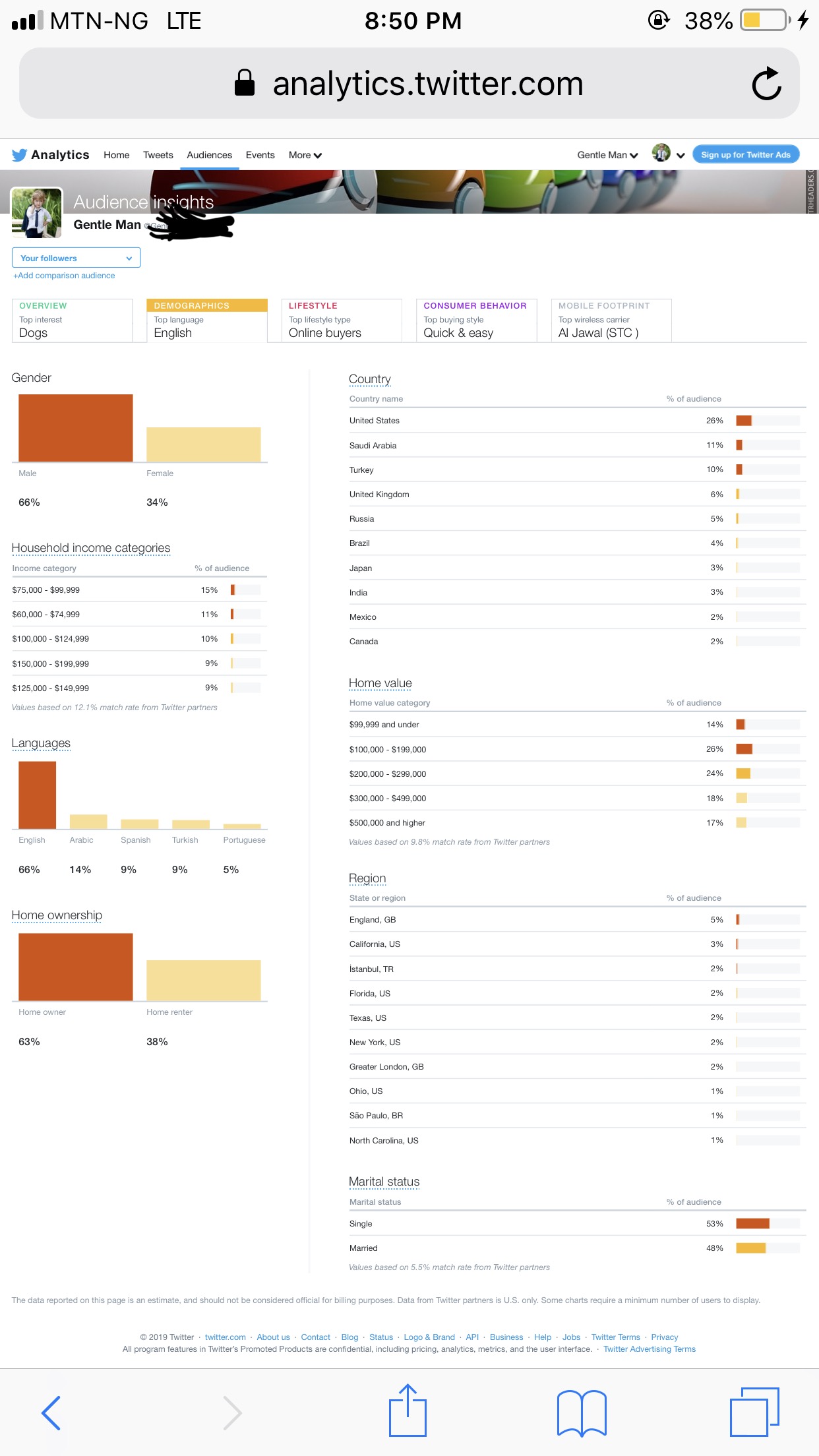The height and width of the screenshot is (1456, 819).
Task: Click Add comparison audience link
Action: click(64, 276)
